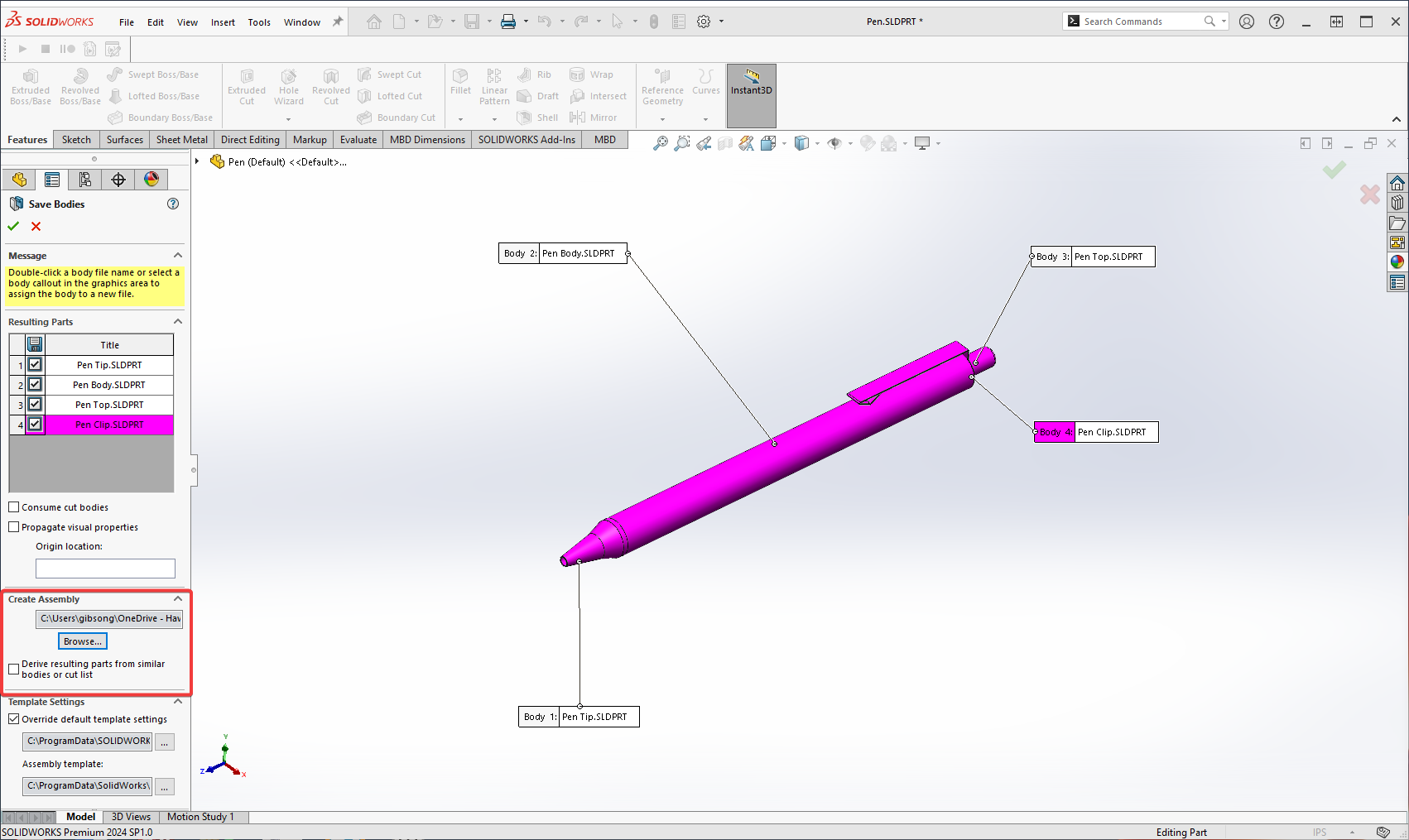Viewport: 1409px width, 840px height.
Task: Open the DisplayManager color ball tab
Action: (151, 180)
